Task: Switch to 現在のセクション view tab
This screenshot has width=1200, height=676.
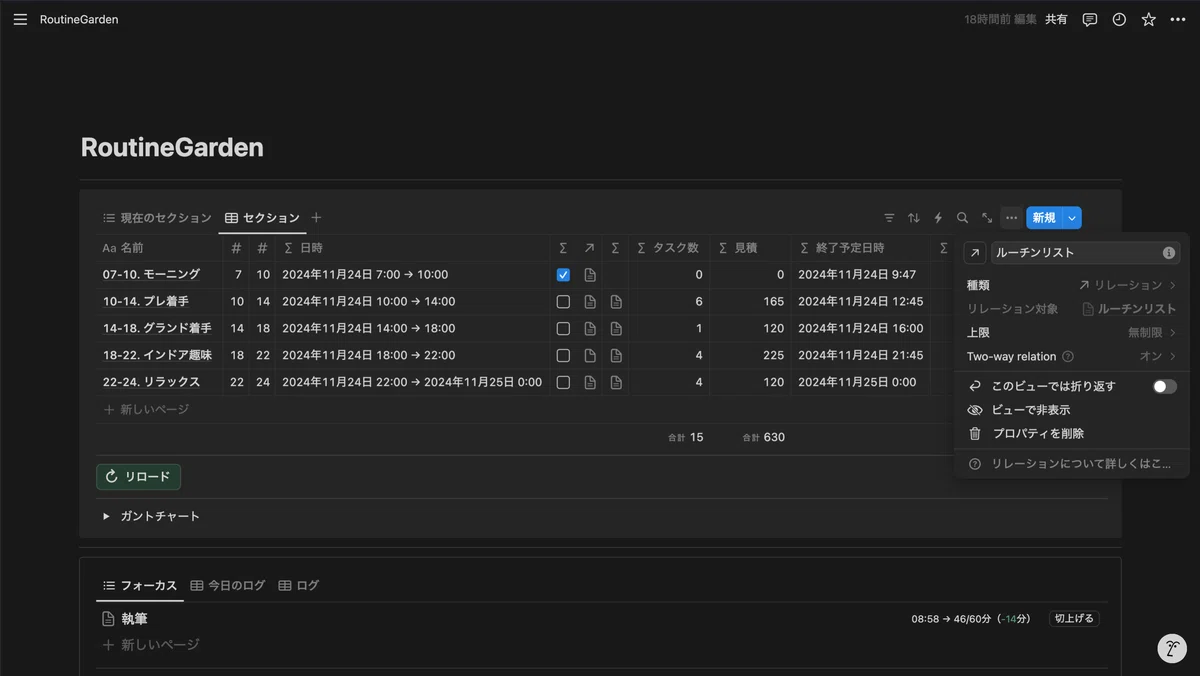Action: [x=157, y=217]
